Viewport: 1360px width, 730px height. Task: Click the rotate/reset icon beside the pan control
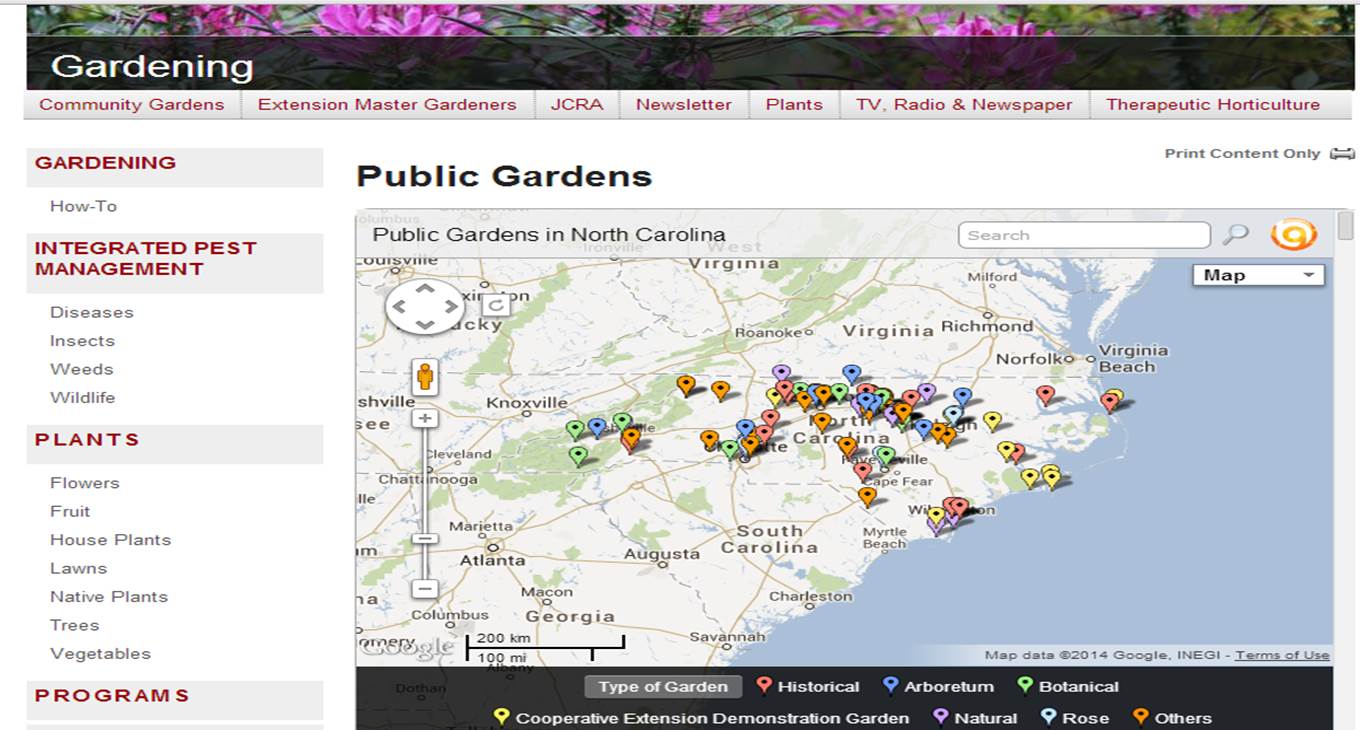(x=496, y=305)
